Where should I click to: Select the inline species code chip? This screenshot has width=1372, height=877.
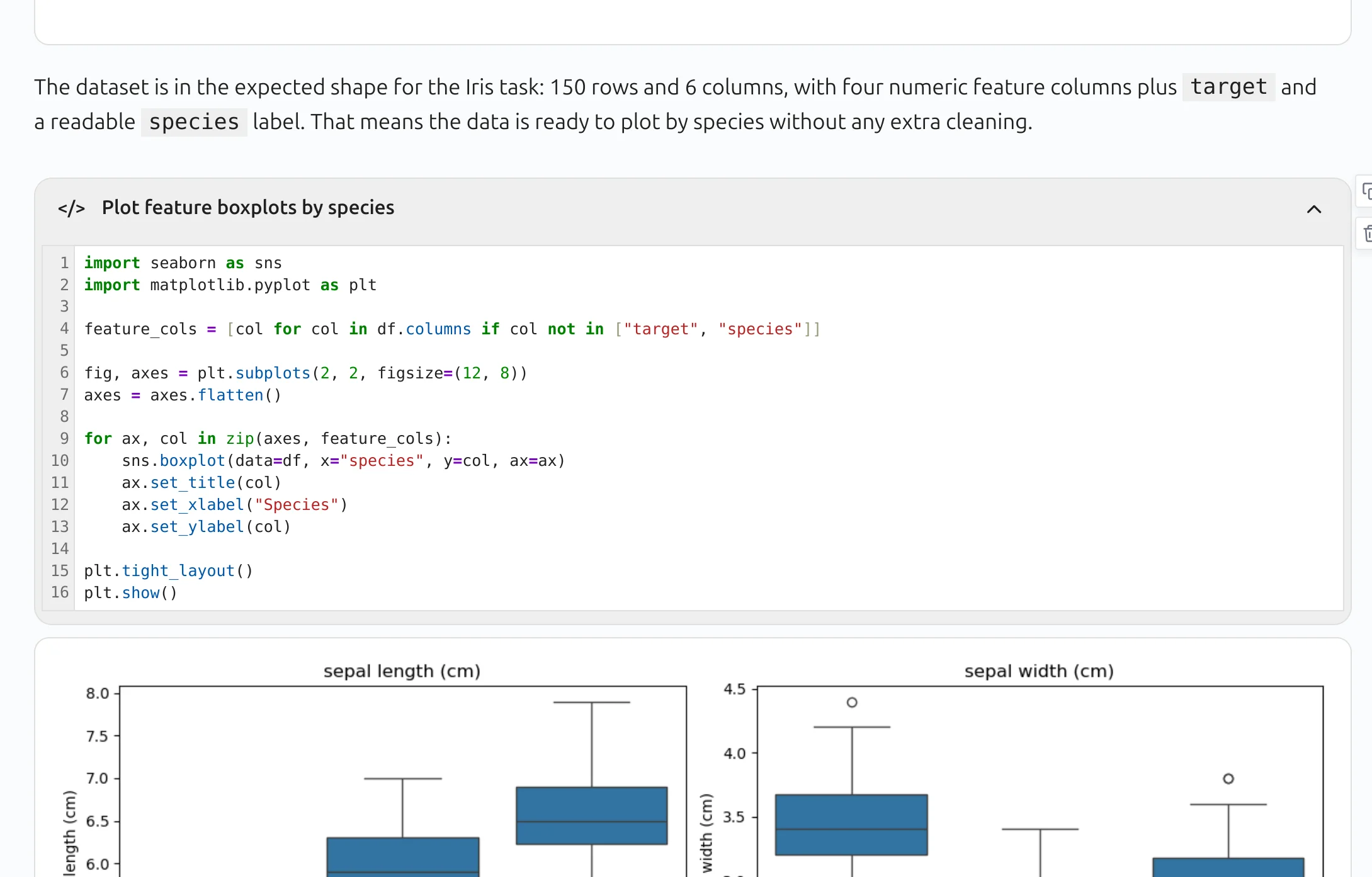[193, 122]
